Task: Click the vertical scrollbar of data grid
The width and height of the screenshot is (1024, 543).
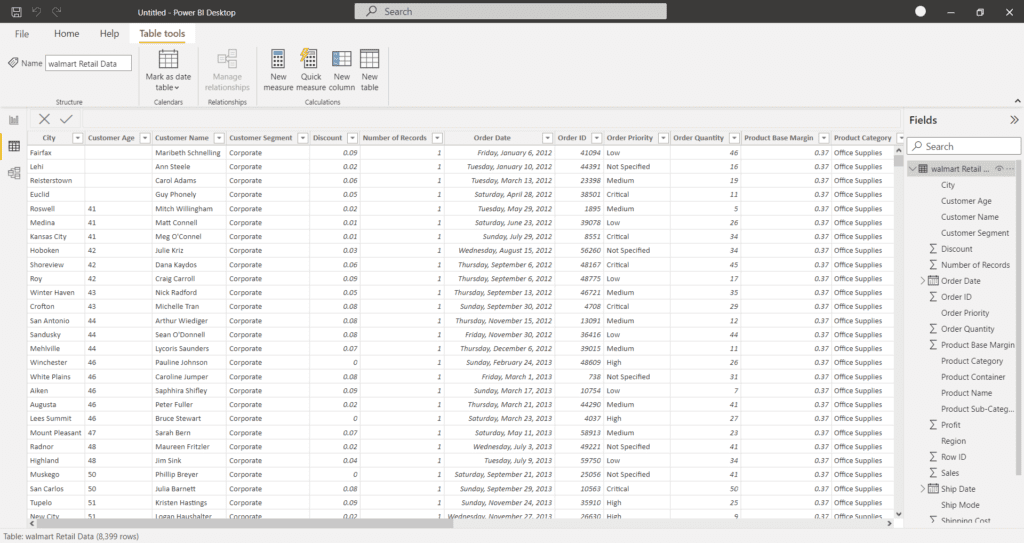Action: click(899, 161)
